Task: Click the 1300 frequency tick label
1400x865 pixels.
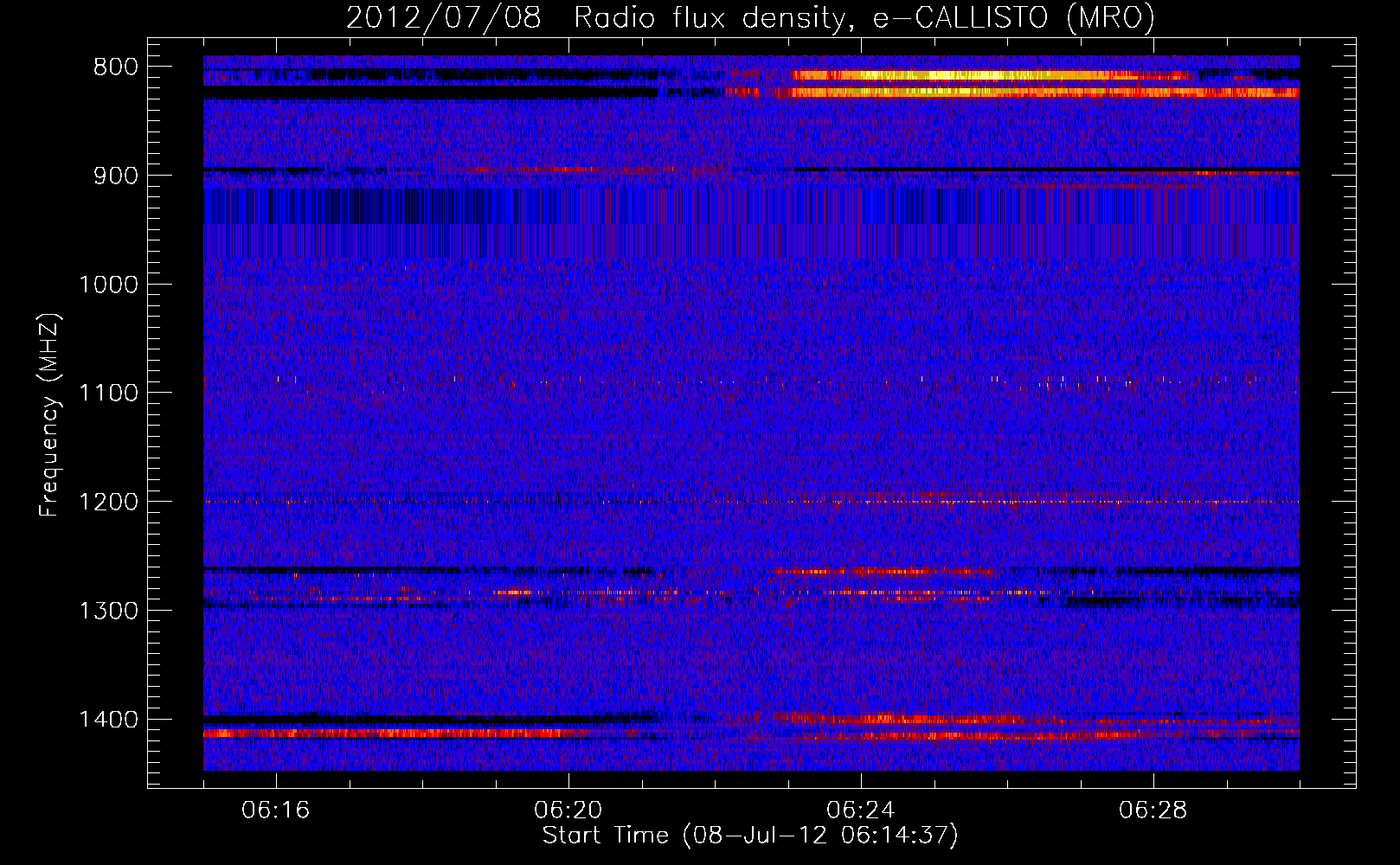Action: [108, 612]
